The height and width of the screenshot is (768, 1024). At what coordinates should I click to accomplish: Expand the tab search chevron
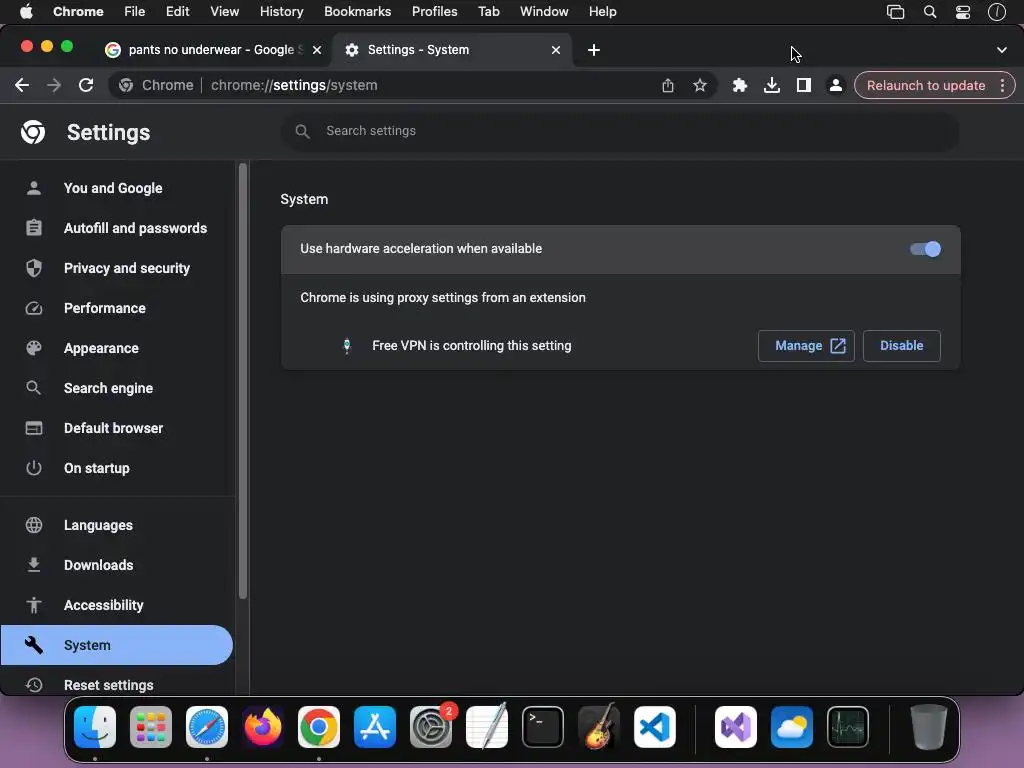[x=1002, y=50]
